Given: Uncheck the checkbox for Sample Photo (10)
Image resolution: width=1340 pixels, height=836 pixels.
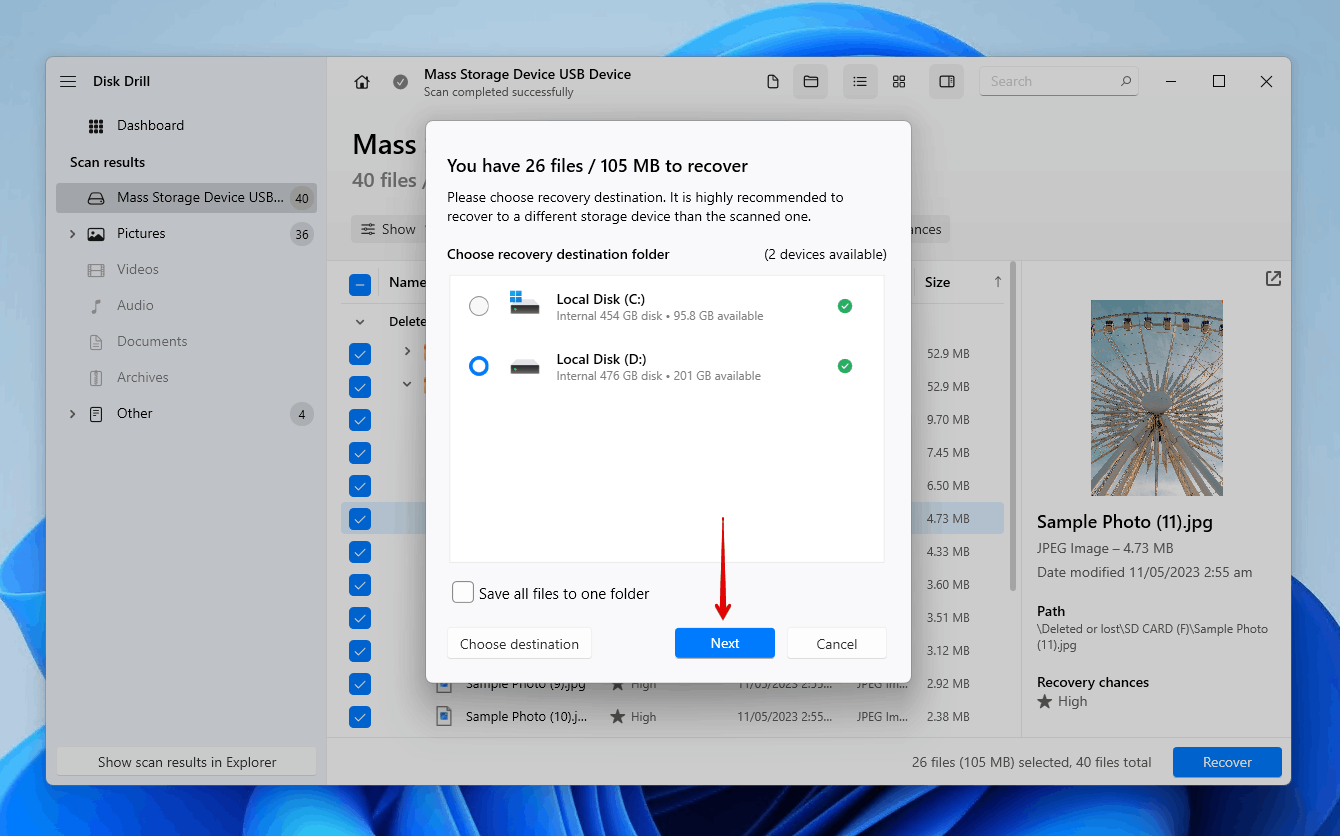Looking at the screenshot, I should [x=360, y=717].
